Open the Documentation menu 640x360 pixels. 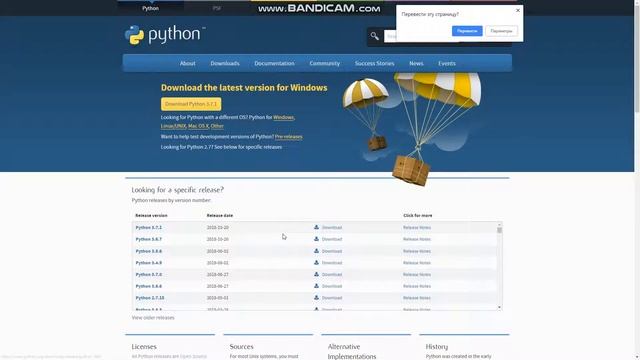[274, 63]
